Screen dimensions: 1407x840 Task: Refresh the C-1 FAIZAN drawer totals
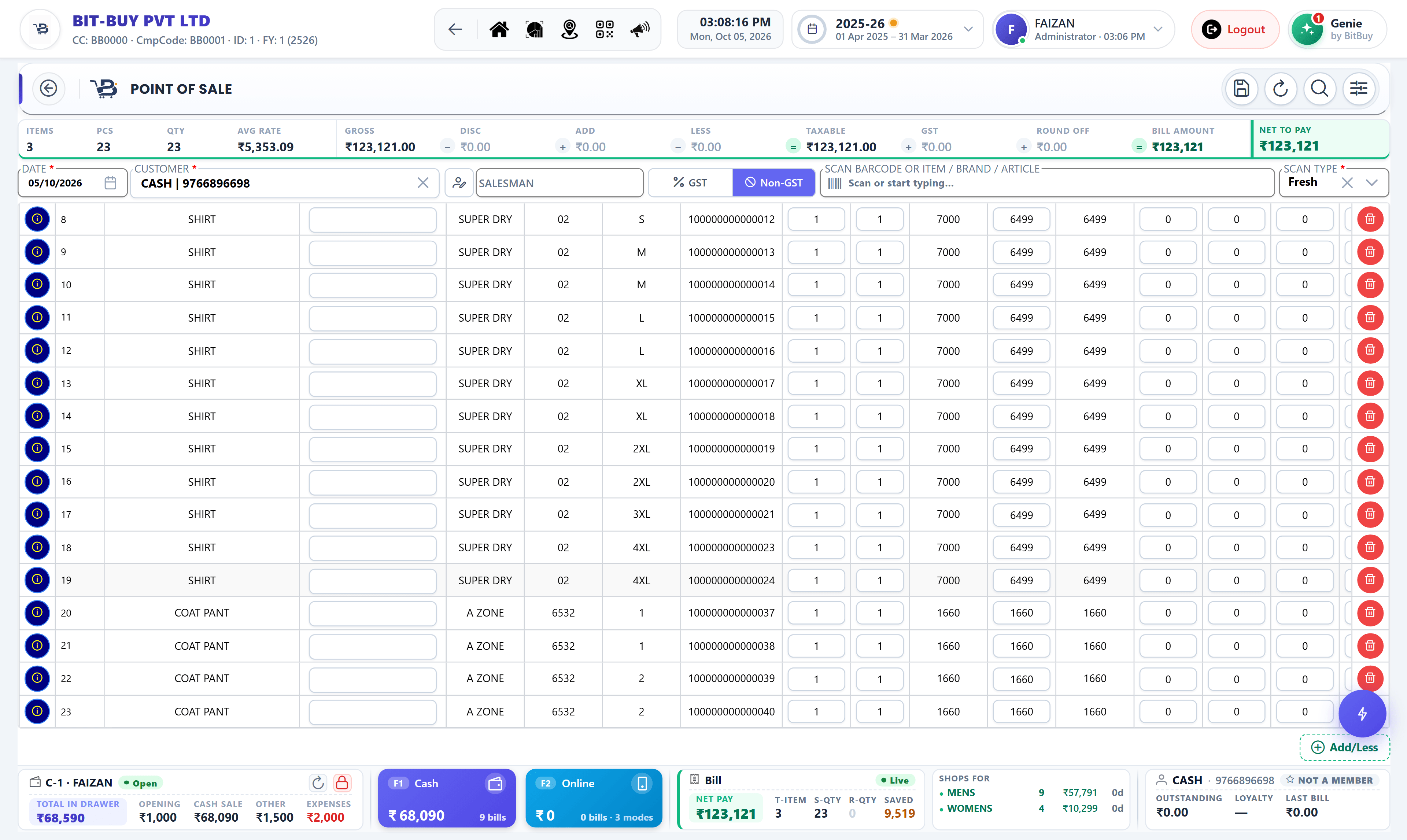pyautogui.click(x=318, y=783)
